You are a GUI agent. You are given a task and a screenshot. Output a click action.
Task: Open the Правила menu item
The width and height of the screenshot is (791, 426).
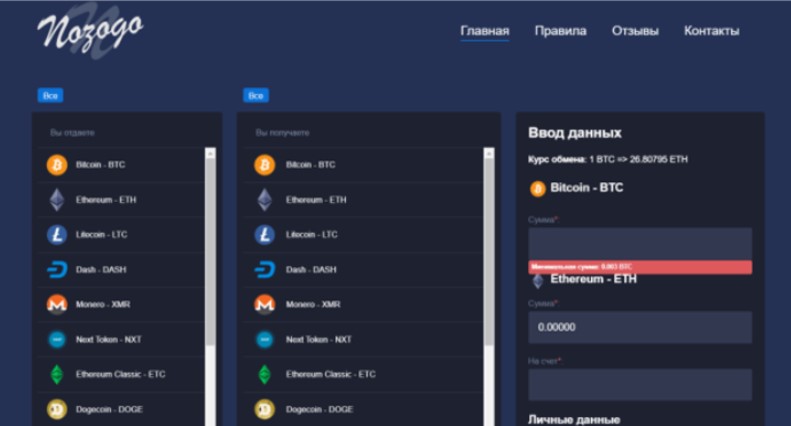coord(560,31)
